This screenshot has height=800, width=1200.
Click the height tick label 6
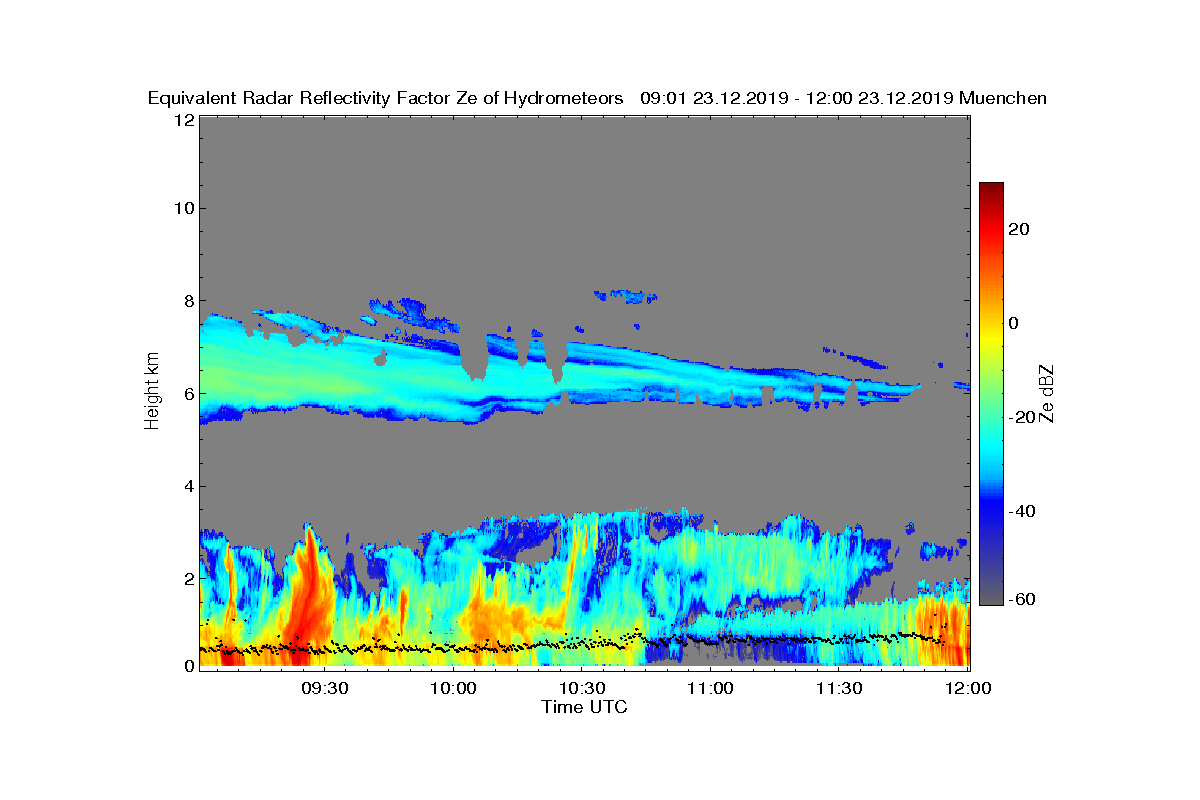point(188,394)
